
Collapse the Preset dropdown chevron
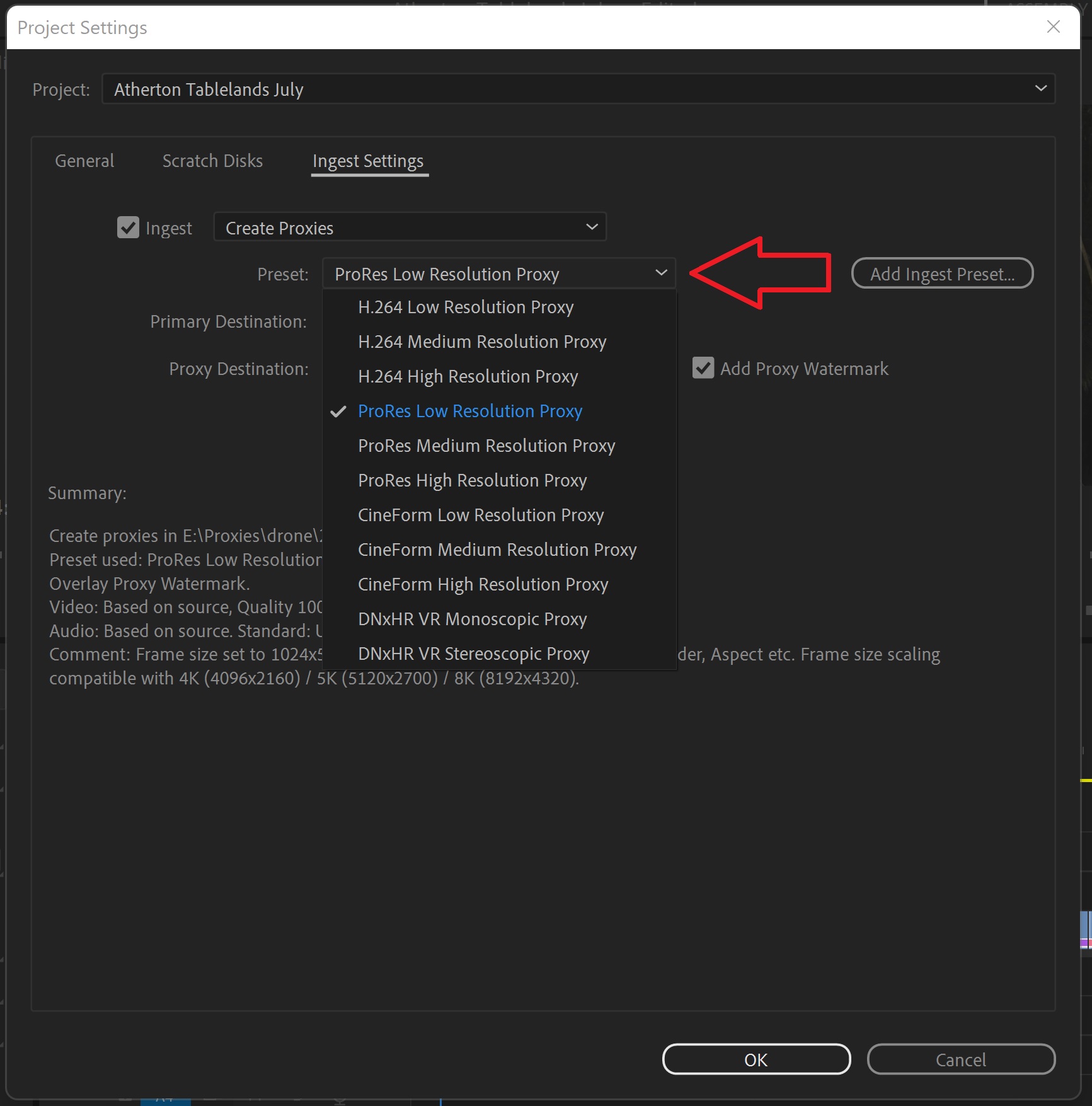tap(660, 273)
